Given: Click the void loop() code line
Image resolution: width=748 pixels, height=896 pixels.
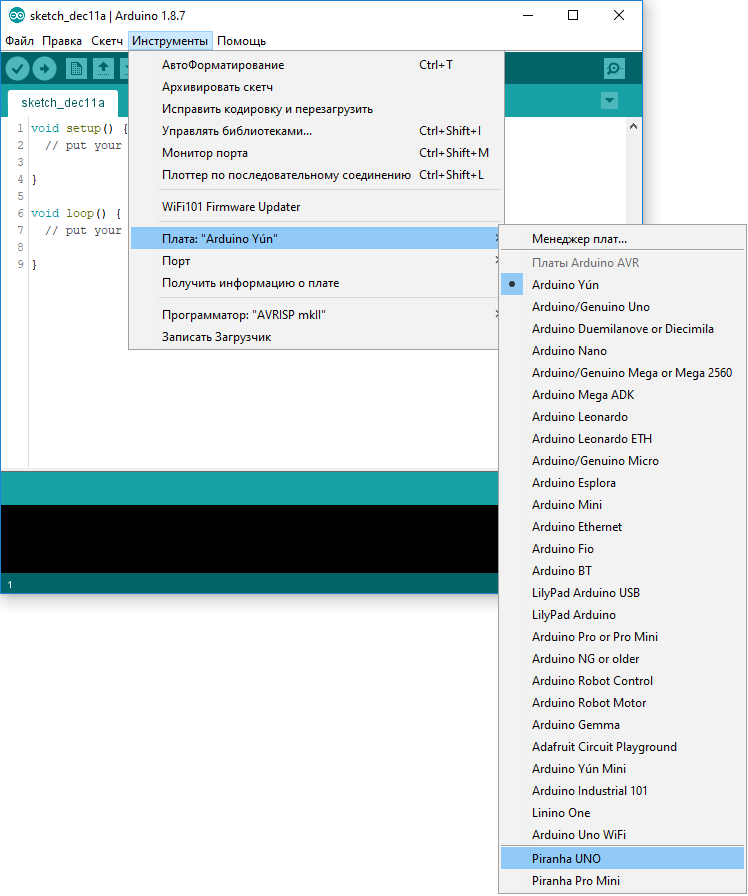Looking at the screenshot, I should click(x=75, y=213).
